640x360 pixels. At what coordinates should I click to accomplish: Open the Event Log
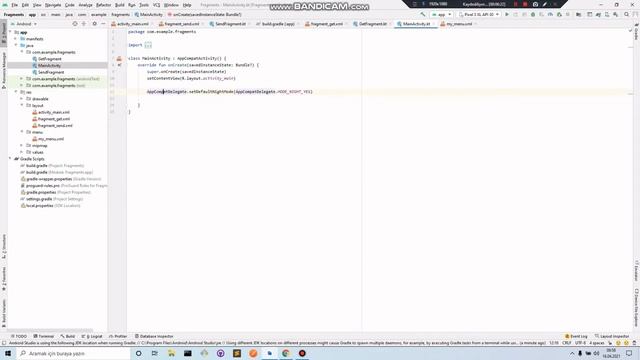[576, 336]
